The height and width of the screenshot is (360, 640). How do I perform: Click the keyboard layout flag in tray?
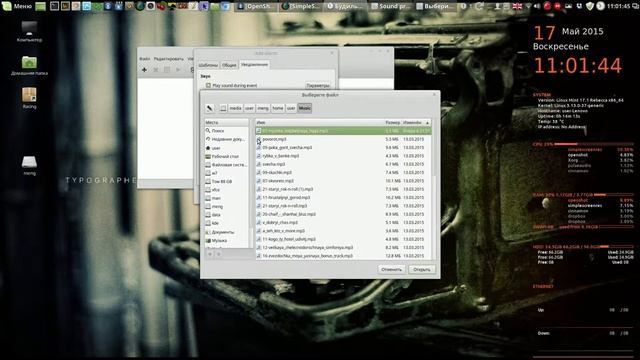(517, 6)
